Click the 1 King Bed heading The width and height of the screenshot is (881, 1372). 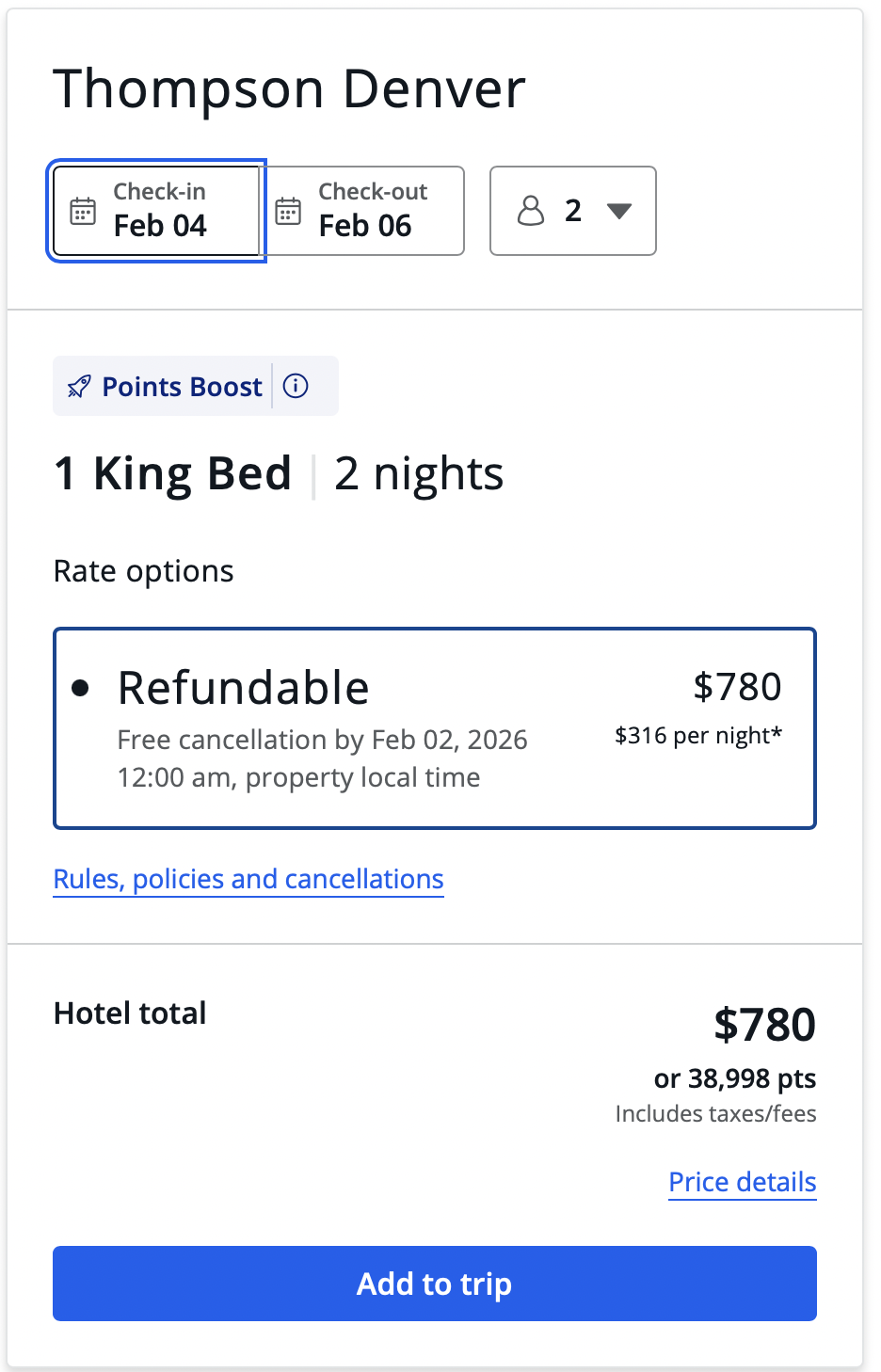pyautogui.click(x=173, y=473)
